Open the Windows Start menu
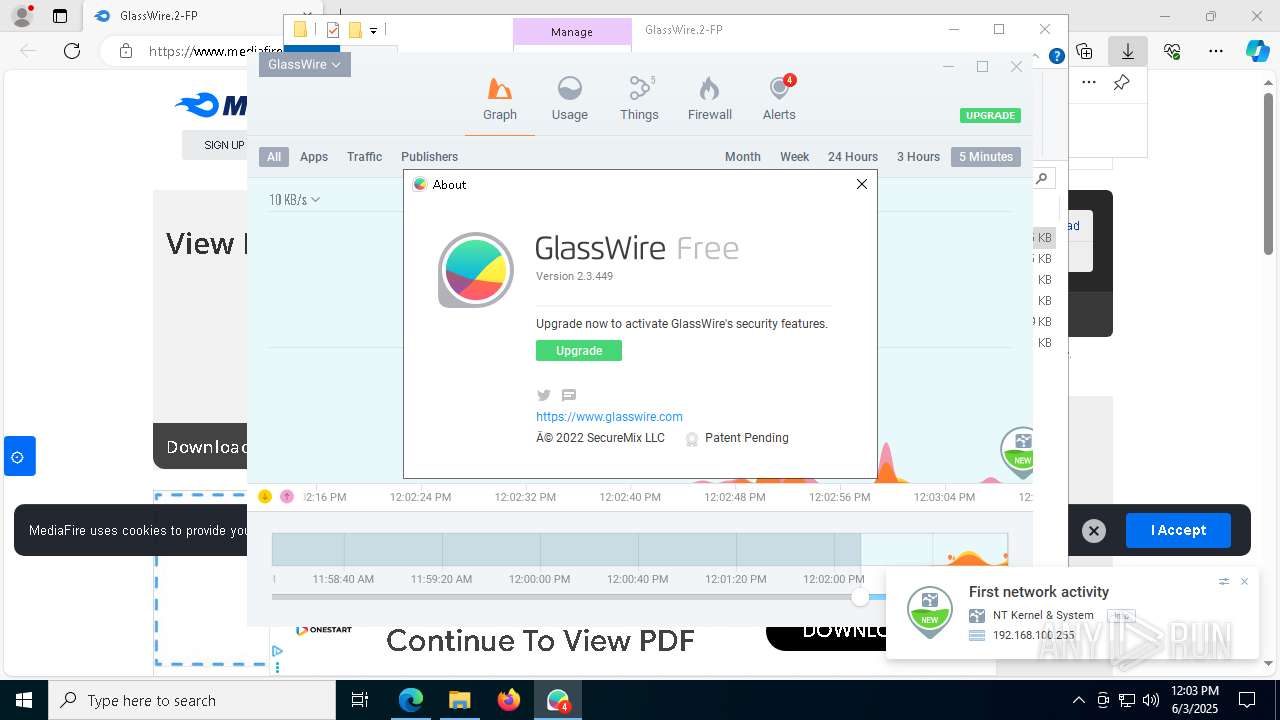Screen dimensions: 1280x720 point(24,700)
